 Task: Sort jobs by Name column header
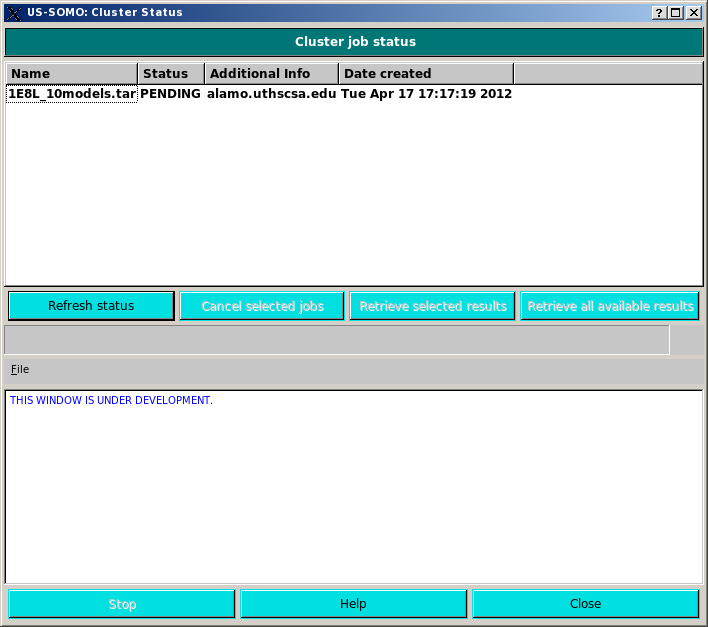[x=71, y=74]
